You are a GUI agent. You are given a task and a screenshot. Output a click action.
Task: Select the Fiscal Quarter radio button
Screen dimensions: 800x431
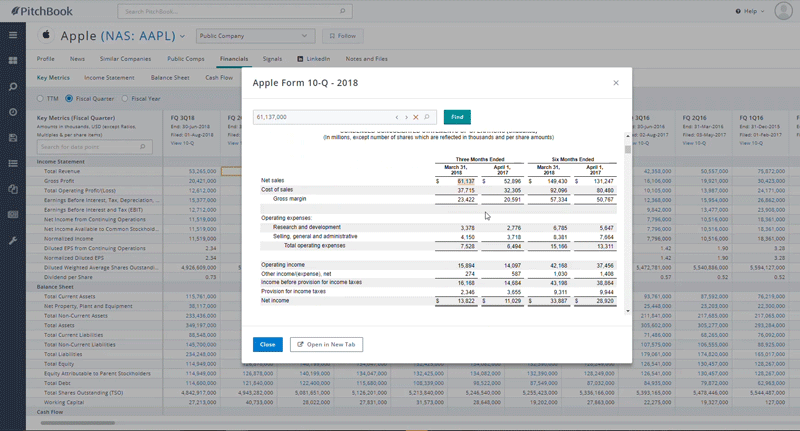coord(69,98)
